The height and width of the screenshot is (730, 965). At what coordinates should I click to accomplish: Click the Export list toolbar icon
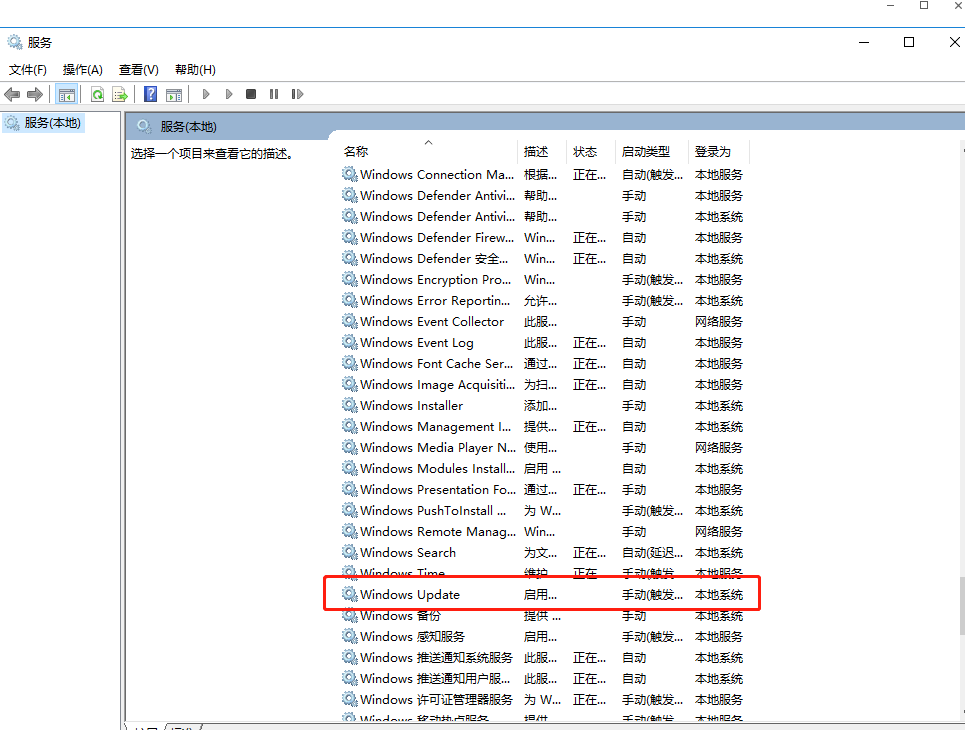pyautogui.click(x=120, y=94)
